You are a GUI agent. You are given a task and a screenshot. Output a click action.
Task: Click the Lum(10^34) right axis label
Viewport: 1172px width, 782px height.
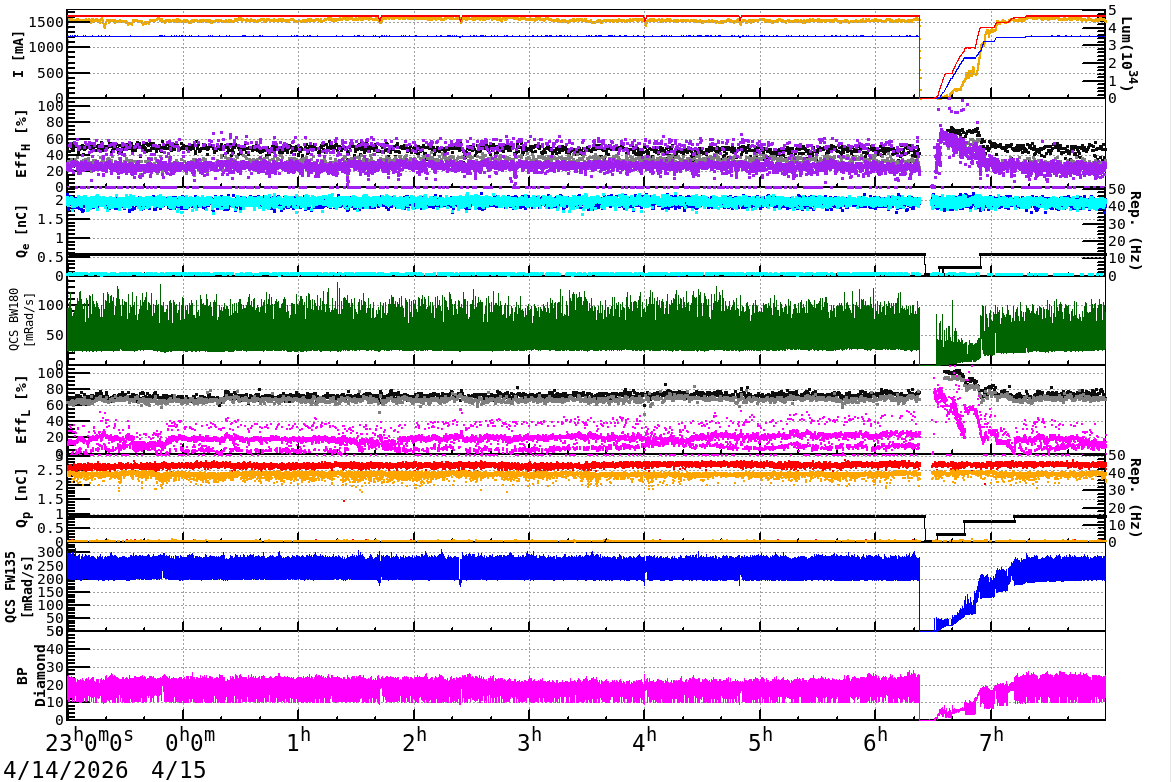(1127, 54)
